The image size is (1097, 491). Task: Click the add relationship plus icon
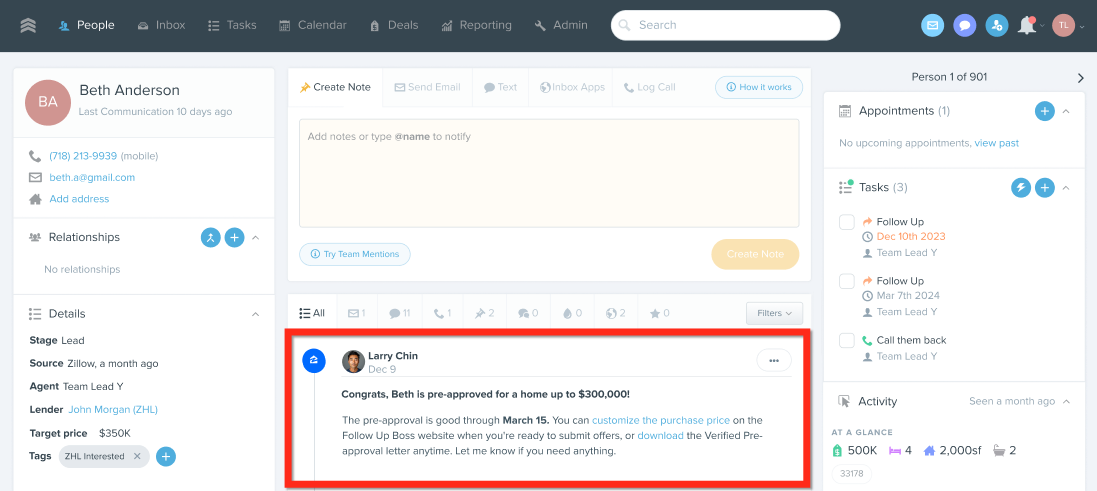[234, 237]
